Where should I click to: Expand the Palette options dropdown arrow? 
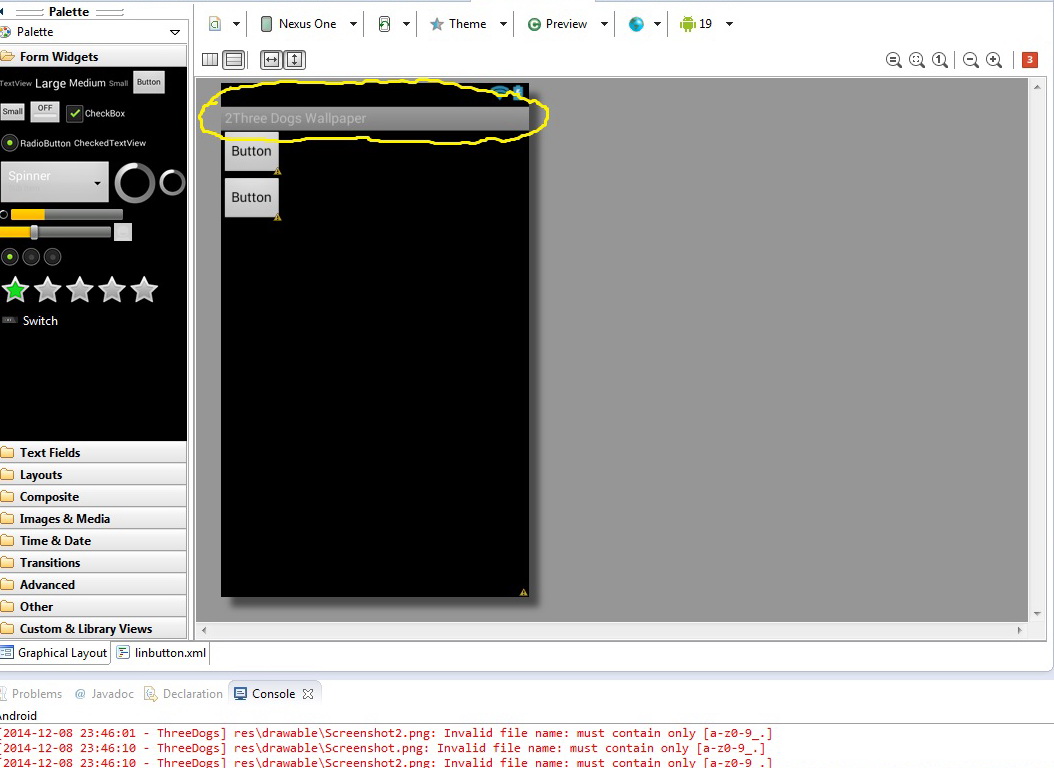pyautogui.click(x=175, y=32)
